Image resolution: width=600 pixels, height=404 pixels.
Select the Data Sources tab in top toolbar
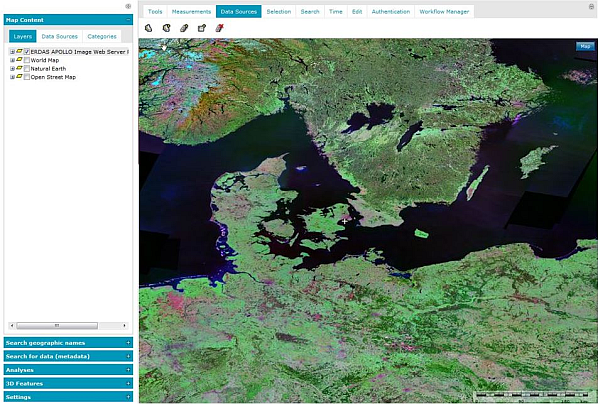coord(239,11)
